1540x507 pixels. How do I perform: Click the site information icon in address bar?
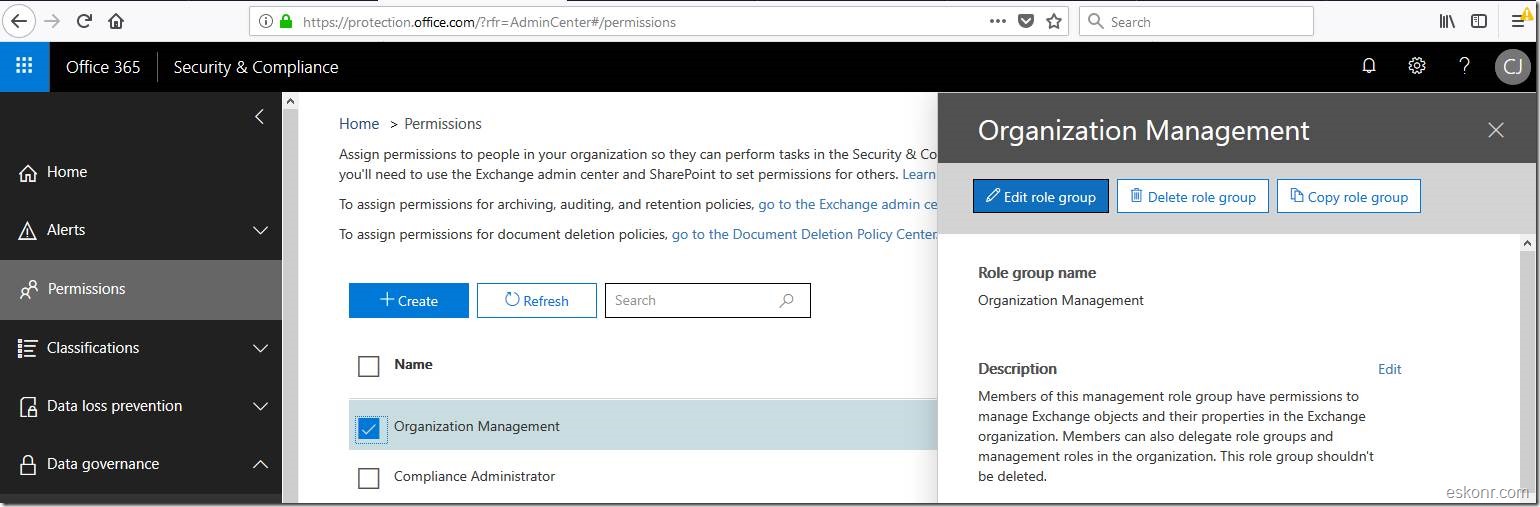click(x=265, y=21)
